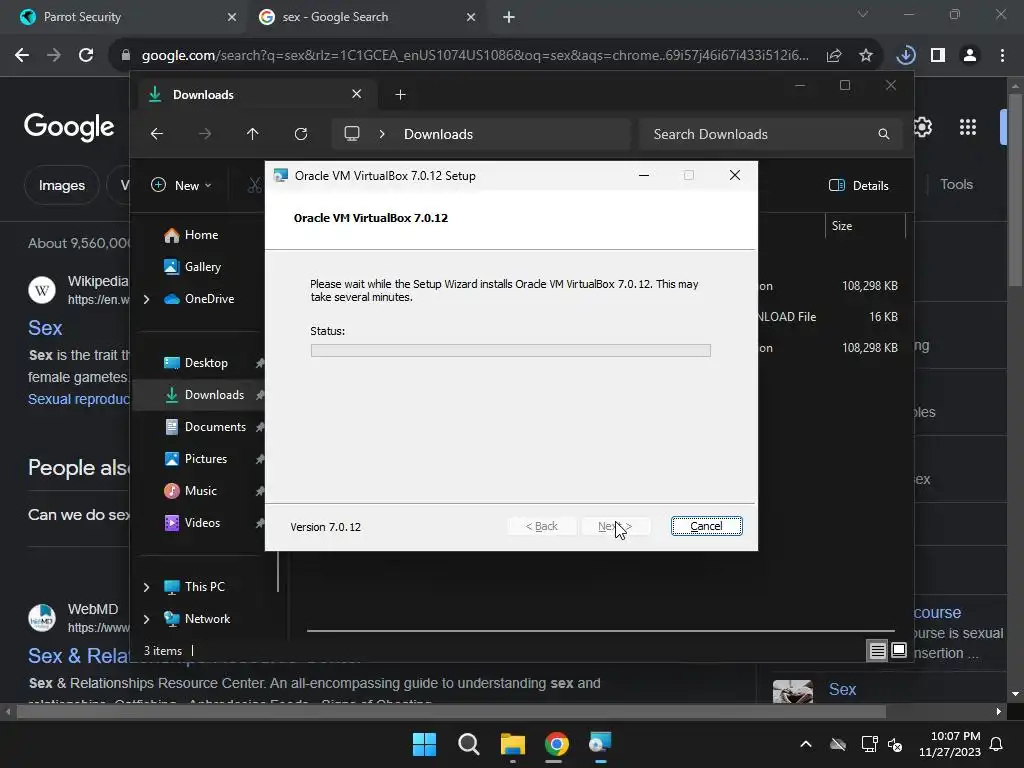Screen dimensions: 1024x768
Task: Open the Tools search option
Action: [957, 185]
